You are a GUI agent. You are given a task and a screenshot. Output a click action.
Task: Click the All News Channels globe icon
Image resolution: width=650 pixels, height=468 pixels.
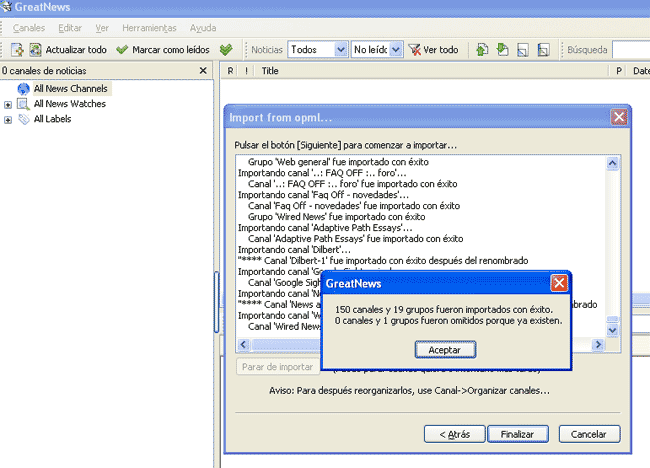click(x=24, y=89)
